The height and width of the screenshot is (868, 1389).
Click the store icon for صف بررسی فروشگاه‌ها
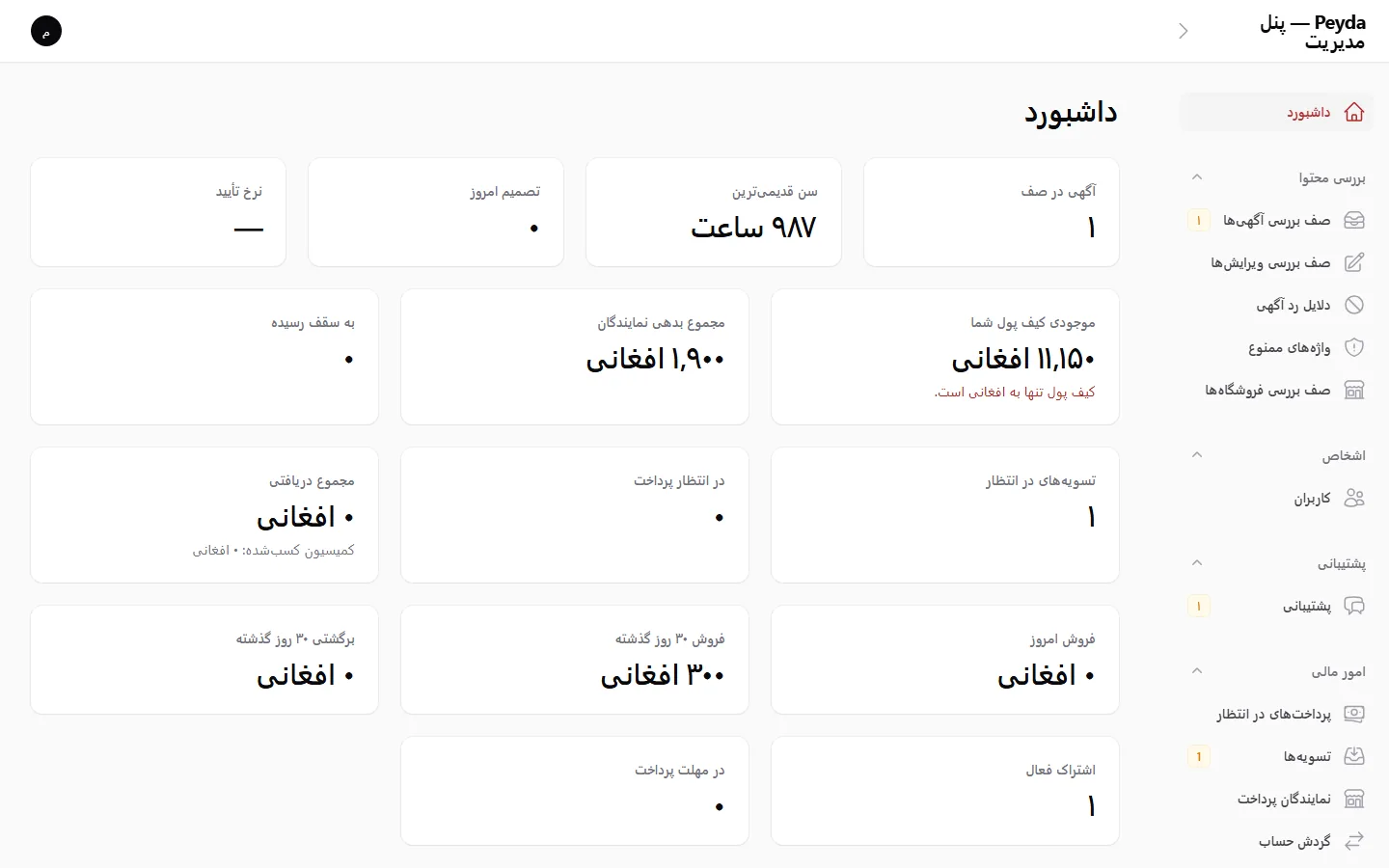pos(1354,391)
